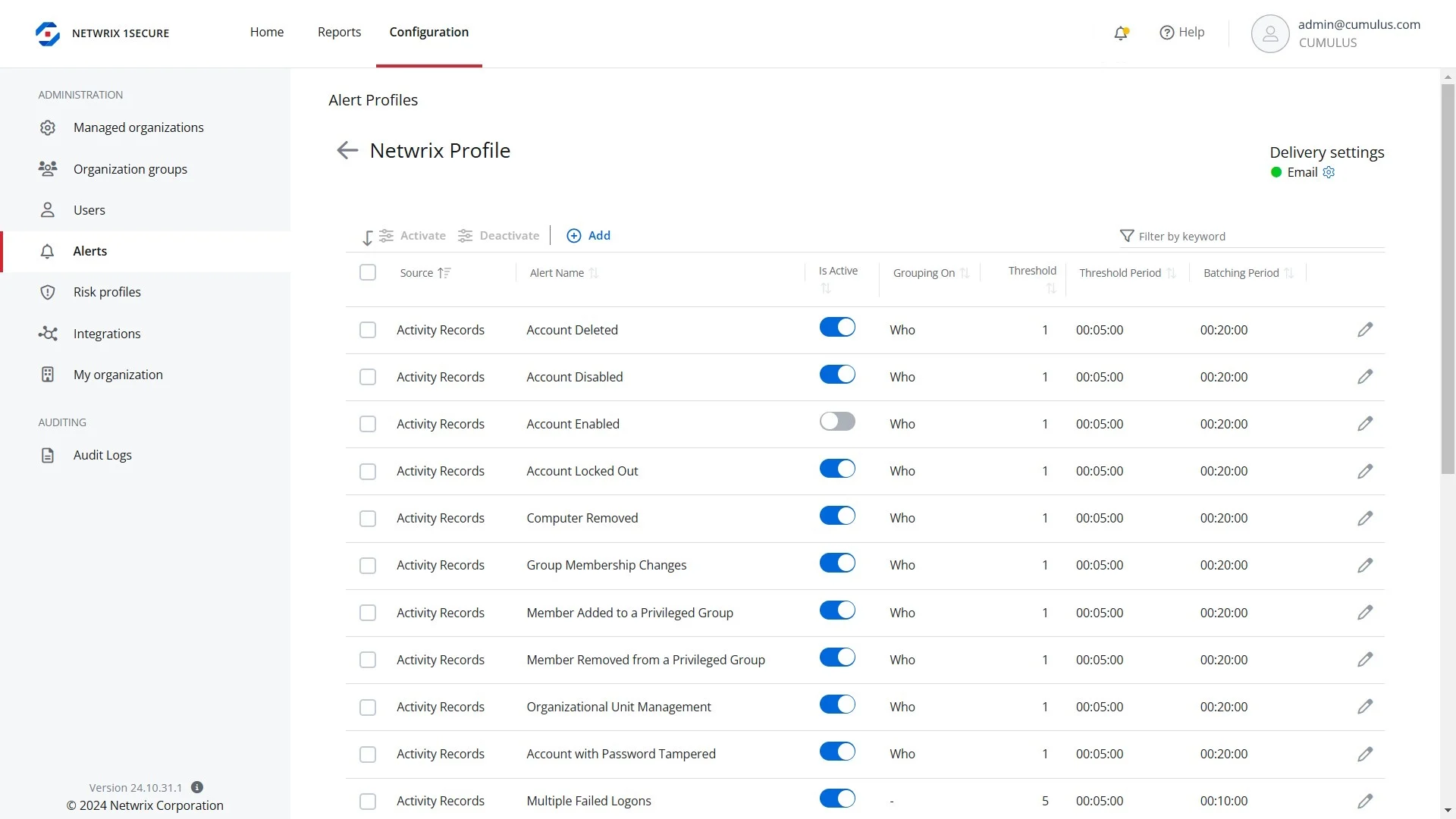Click the filter funnel icon

click(1127, 236)
